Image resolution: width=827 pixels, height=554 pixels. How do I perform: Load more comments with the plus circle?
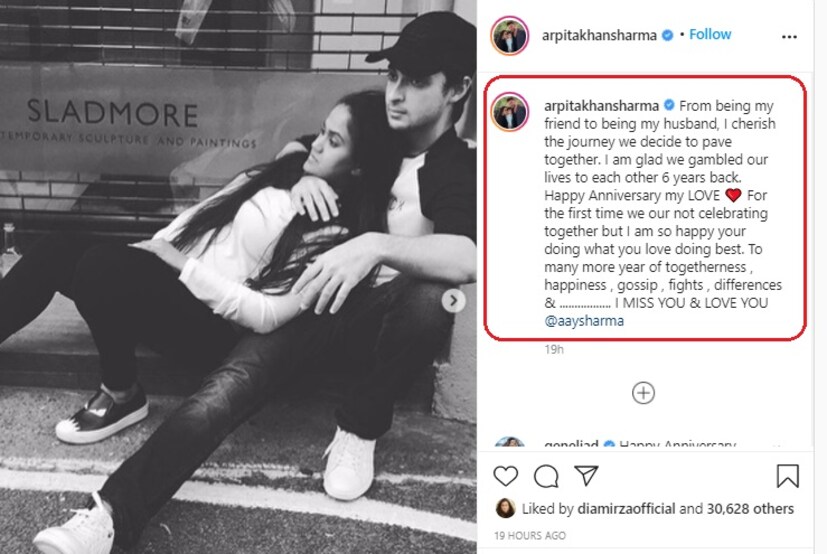(x=643, y=393)
